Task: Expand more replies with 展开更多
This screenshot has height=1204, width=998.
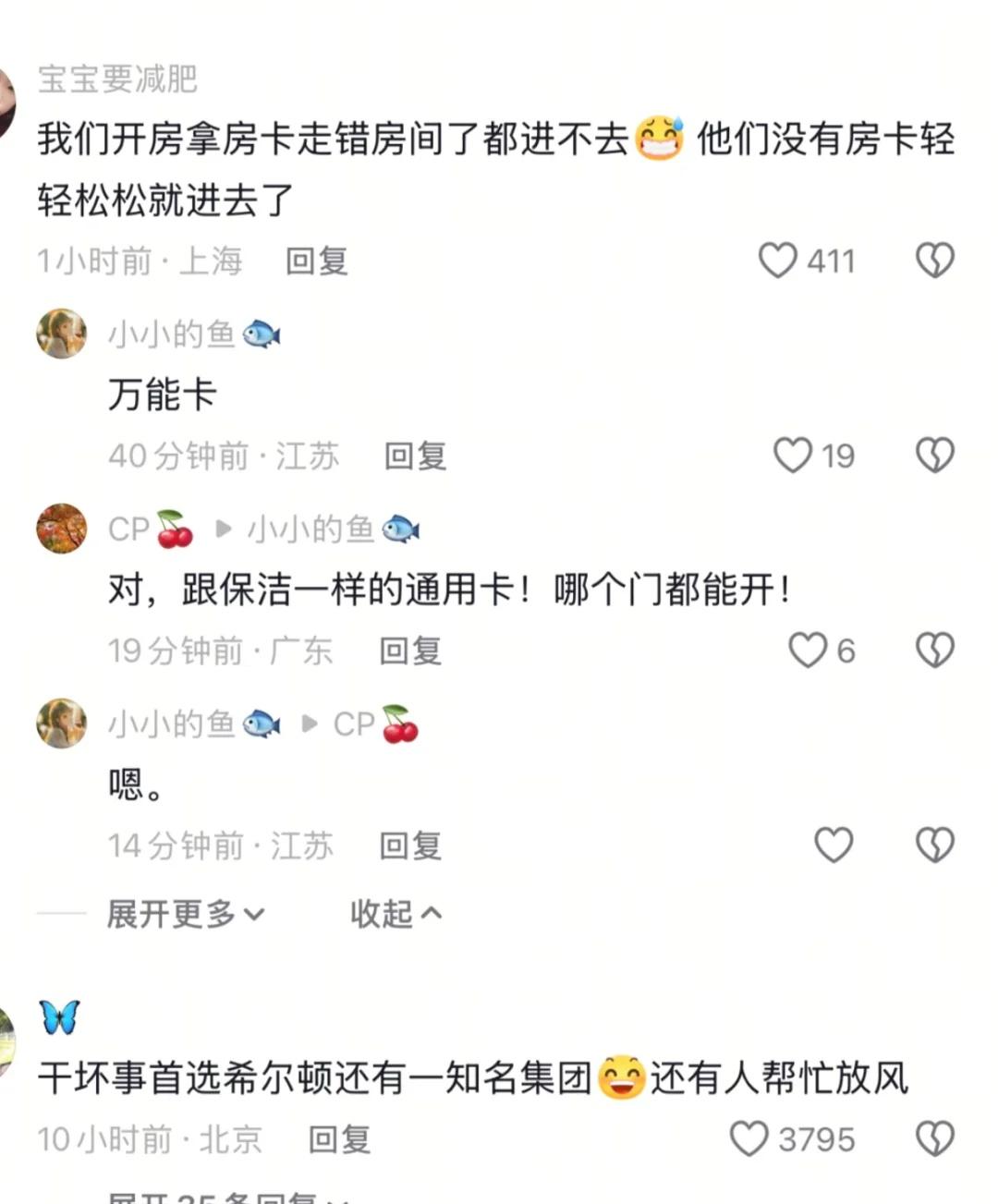Action: tap(186, 915)
